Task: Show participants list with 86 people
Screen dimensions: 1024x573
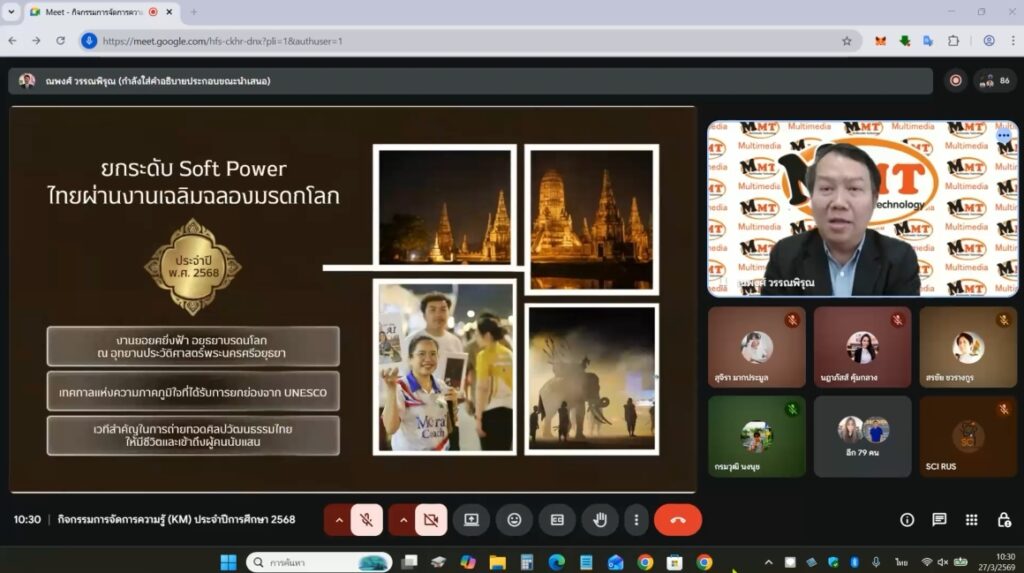Action: tap(996, 81)
